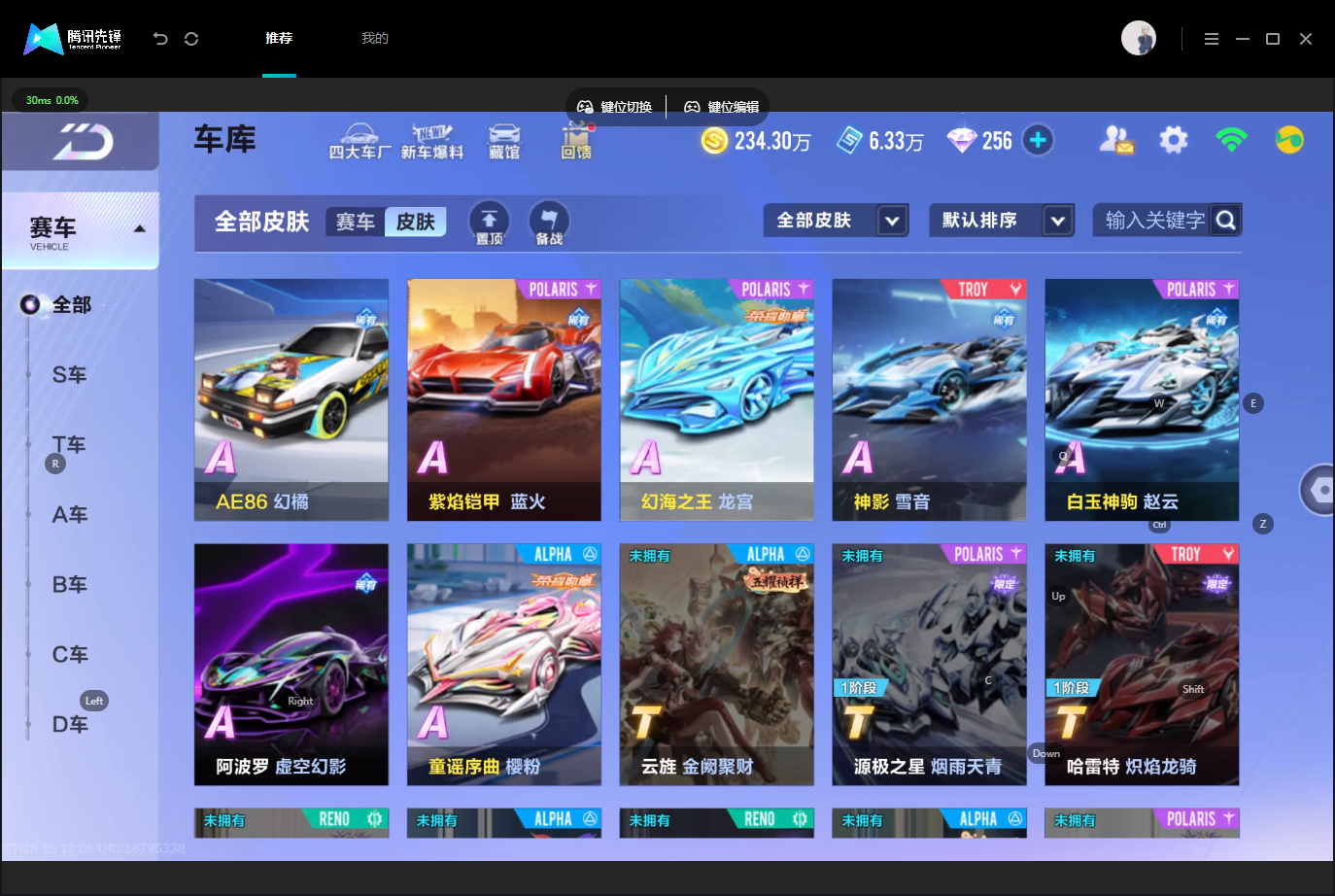Click the round mascot icon top right
1335x896 pixels.
[x=1289, y=140]
